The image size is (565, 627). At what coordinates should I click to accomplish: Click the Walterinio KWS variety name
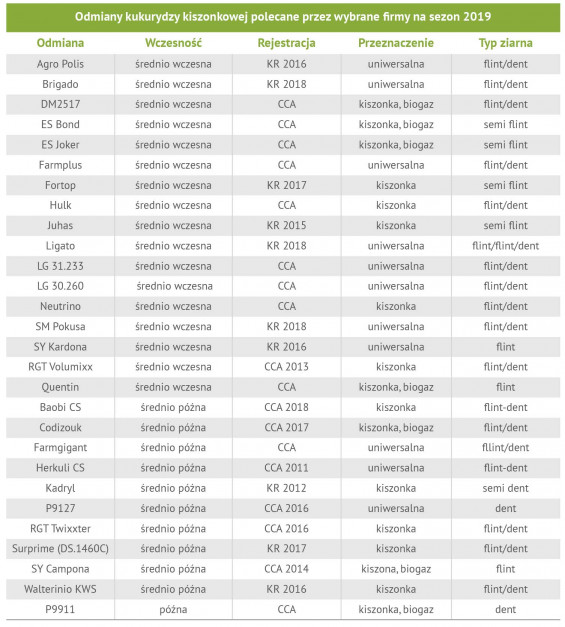coord(60,589)
